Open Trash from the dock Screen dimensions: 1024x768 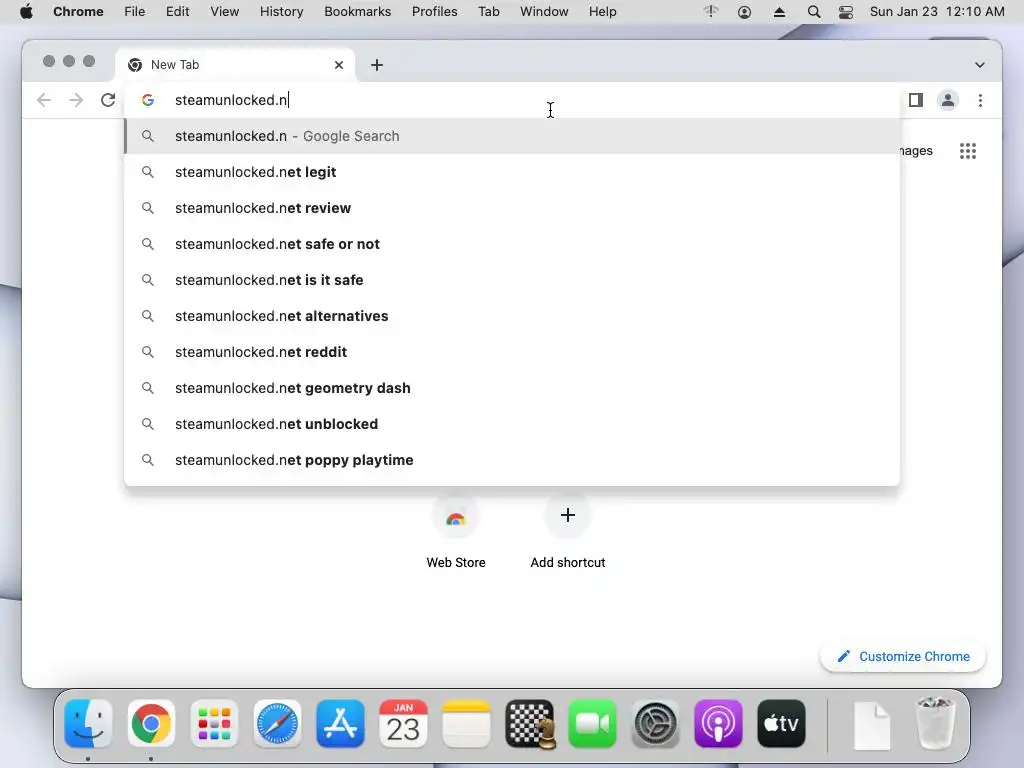(x=936, y=723)
